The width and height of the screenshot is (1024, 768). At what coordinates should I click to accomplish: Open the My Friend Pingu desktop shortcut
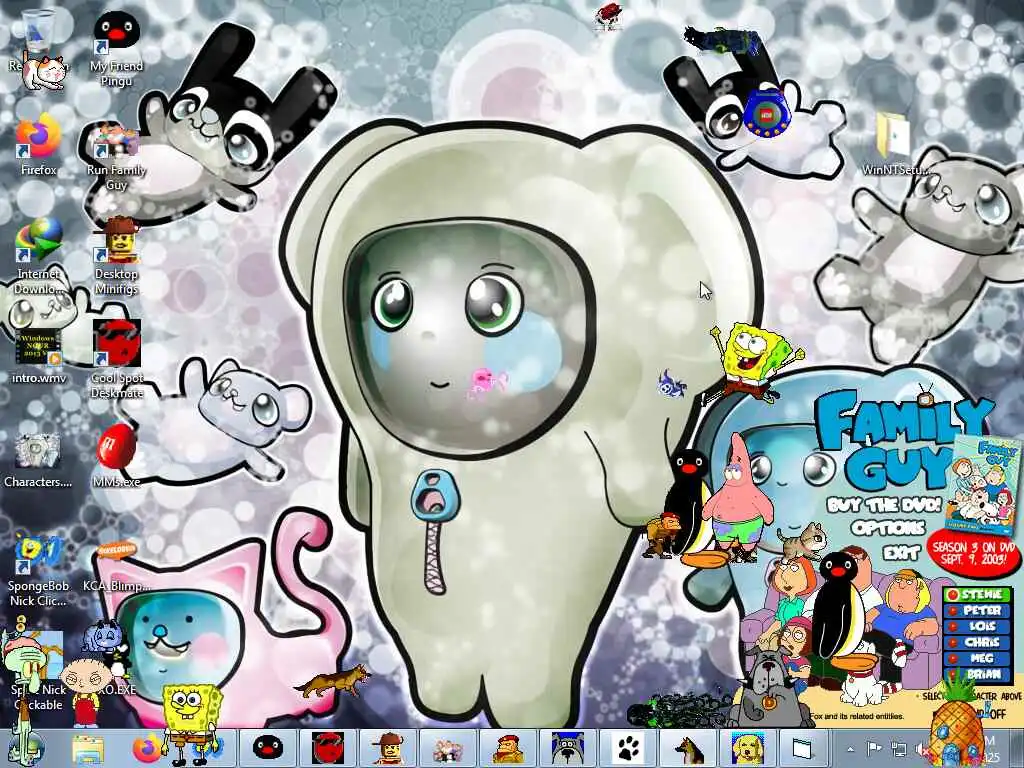click(116, 49)
